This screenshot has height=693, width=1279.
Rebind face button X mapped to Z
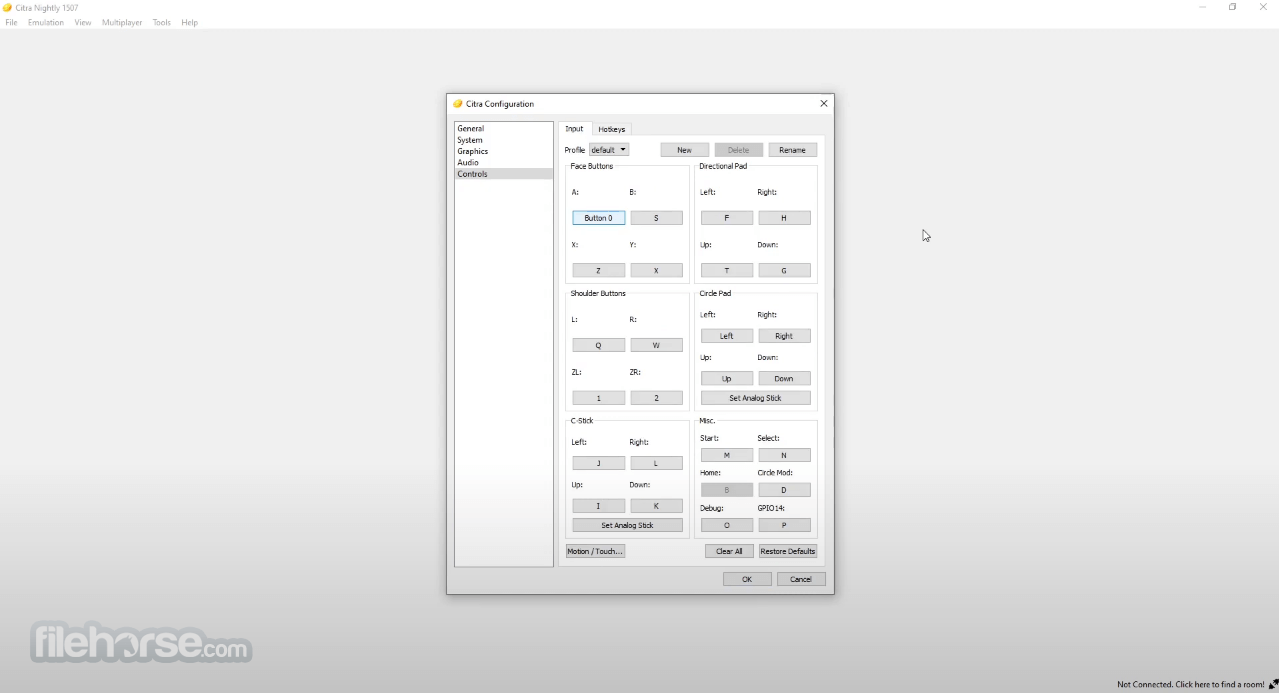pyautogui.click(x=598, y=271)
